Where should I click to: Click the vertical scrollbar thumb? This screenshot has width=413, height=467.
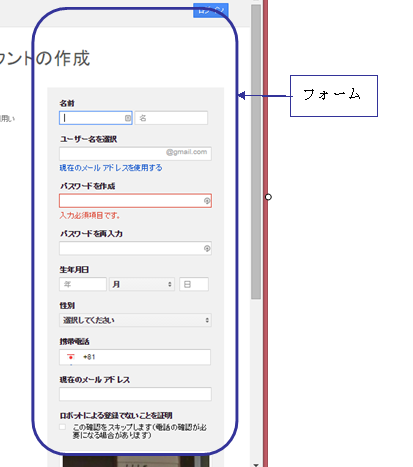[256, 152]
